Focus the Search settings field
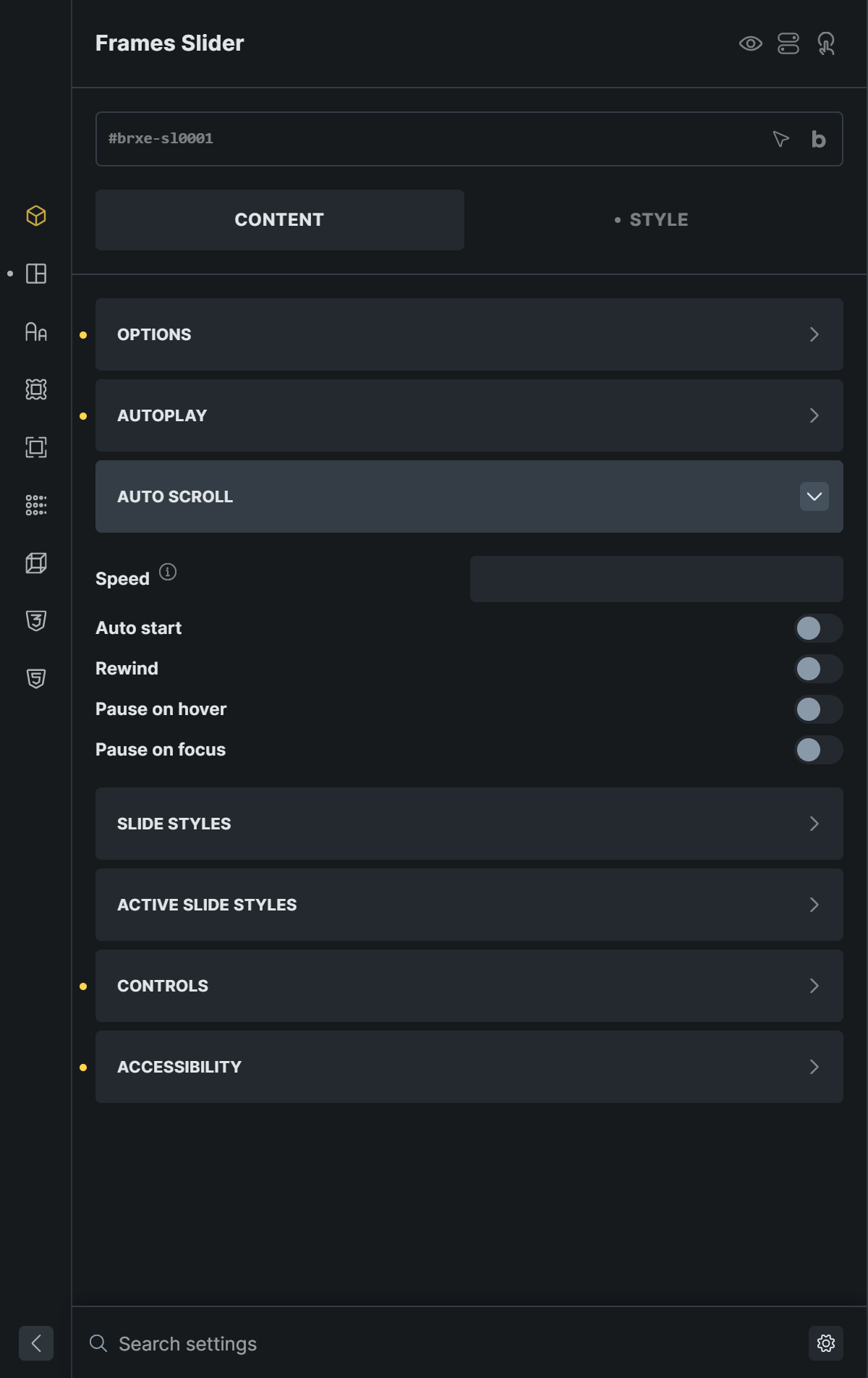The height and width of the screenshot is (1378, 868). pyautogui.click(x=456, y=1343)
